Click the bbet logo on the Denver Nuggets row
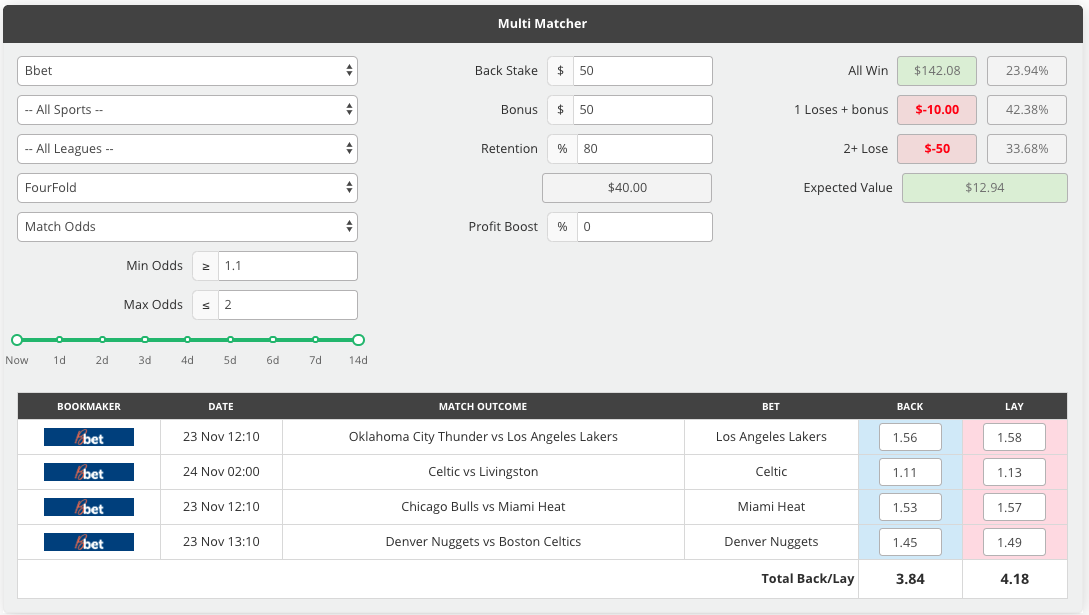 89,541
